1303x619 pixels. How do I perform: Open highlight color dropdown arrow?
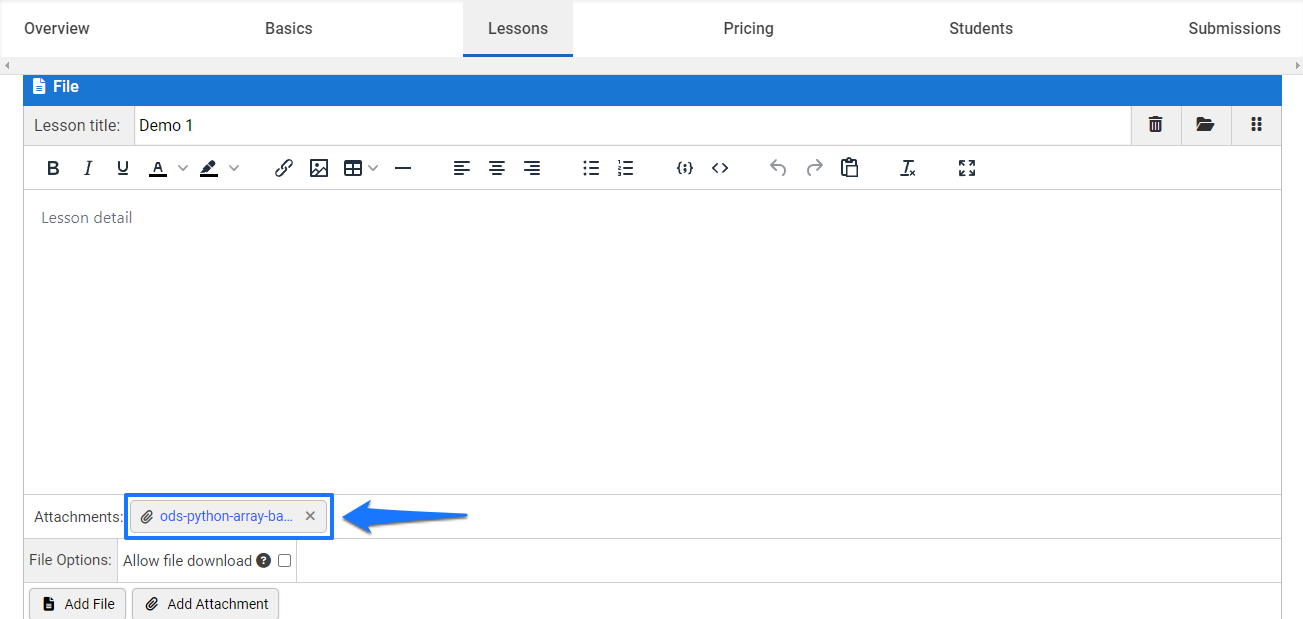[x=234, y=168]
